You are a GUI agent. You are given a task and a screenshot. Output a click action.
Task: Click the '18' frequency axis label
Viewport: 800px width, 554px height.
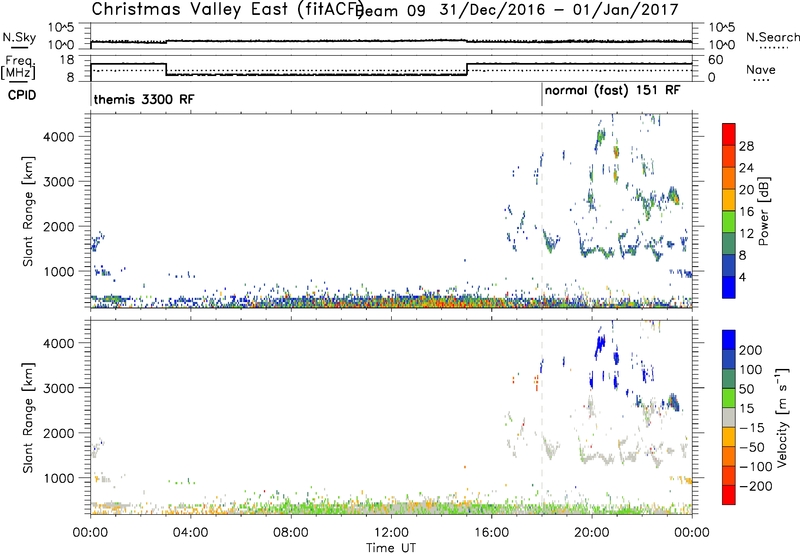66,60
